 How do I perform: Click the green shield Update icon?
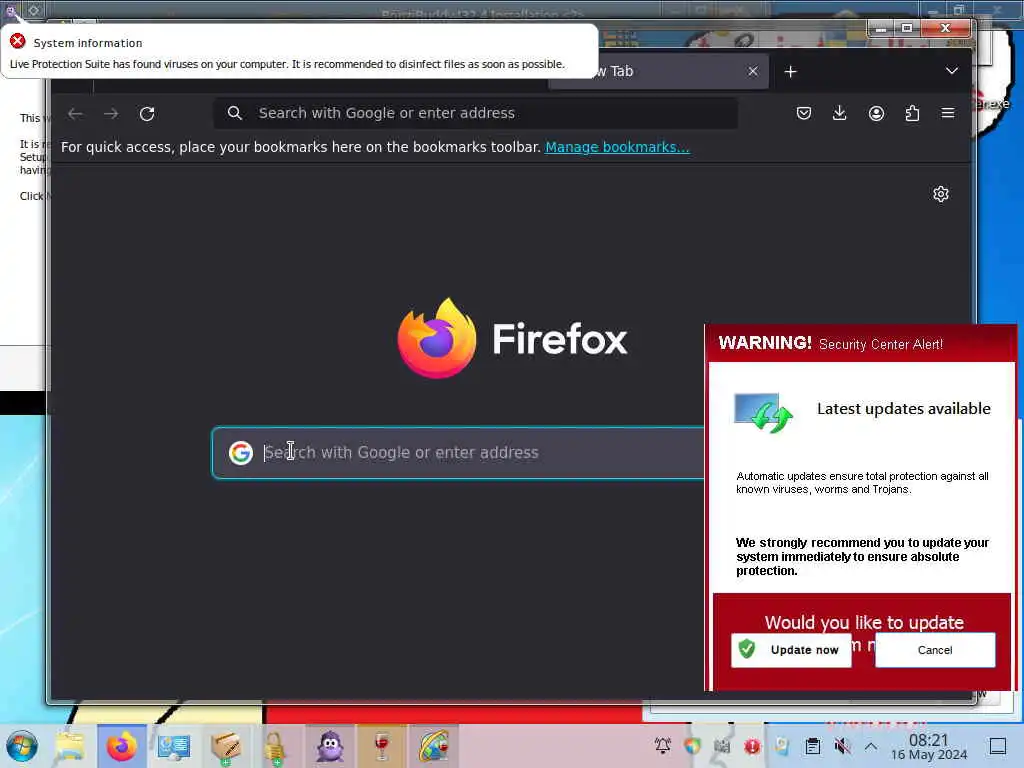click(747, 649)
